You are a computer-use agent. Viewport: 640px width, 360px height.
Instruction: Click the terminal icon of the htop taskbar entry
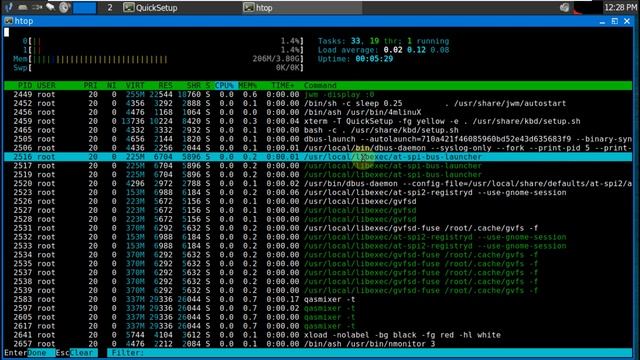[249, 7]
